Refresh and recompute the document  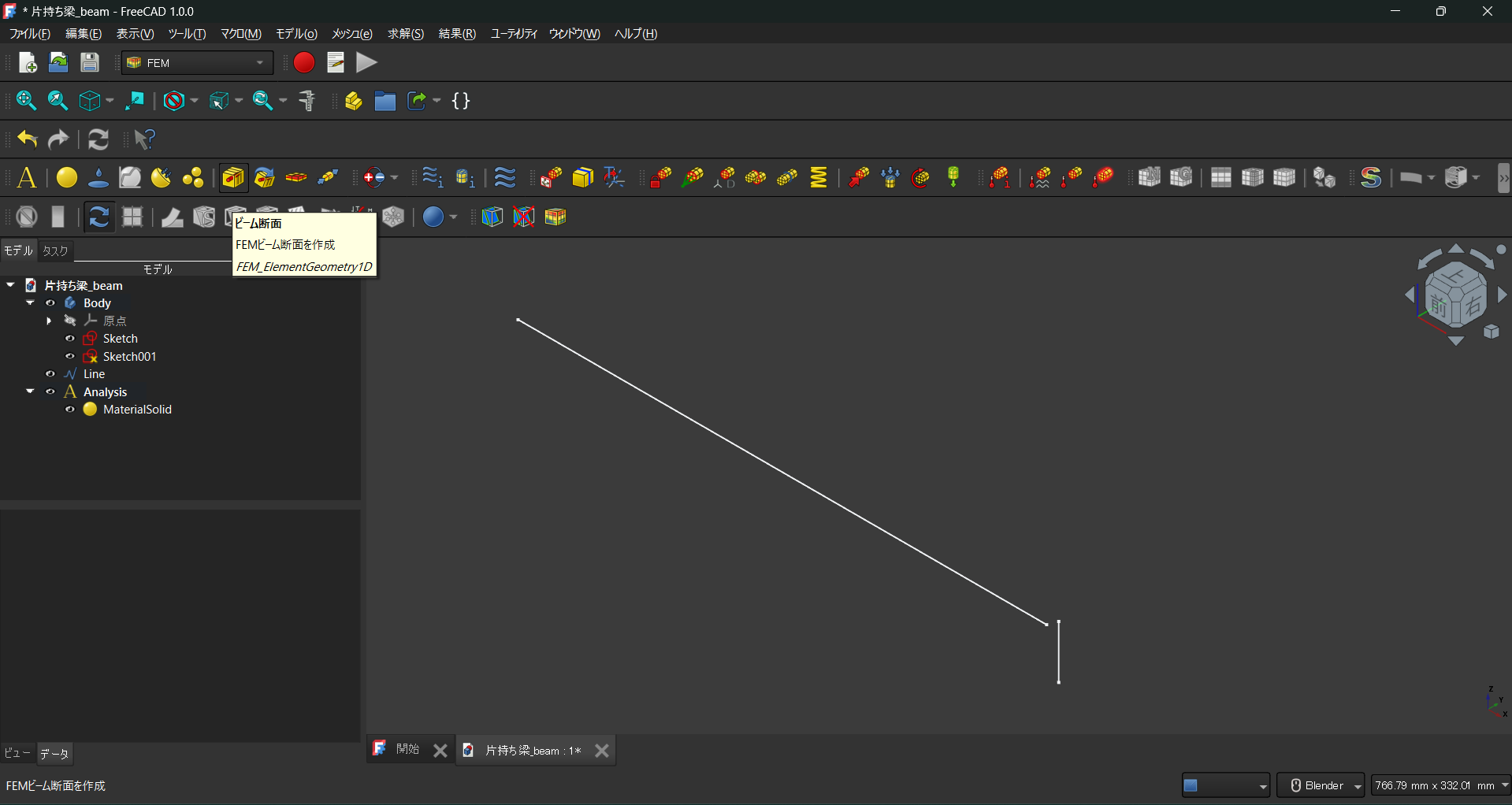click(x=98, y=139)
